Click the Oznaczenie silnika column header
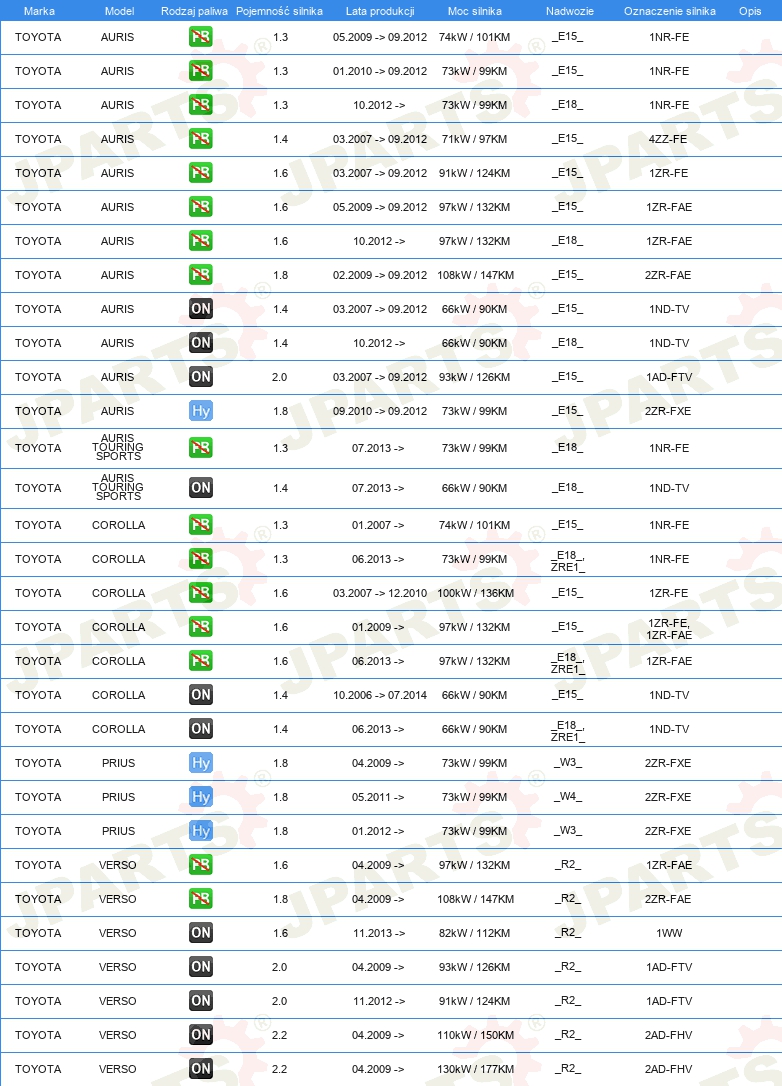This screenshot has width=782, height=1086. point(669,11)
